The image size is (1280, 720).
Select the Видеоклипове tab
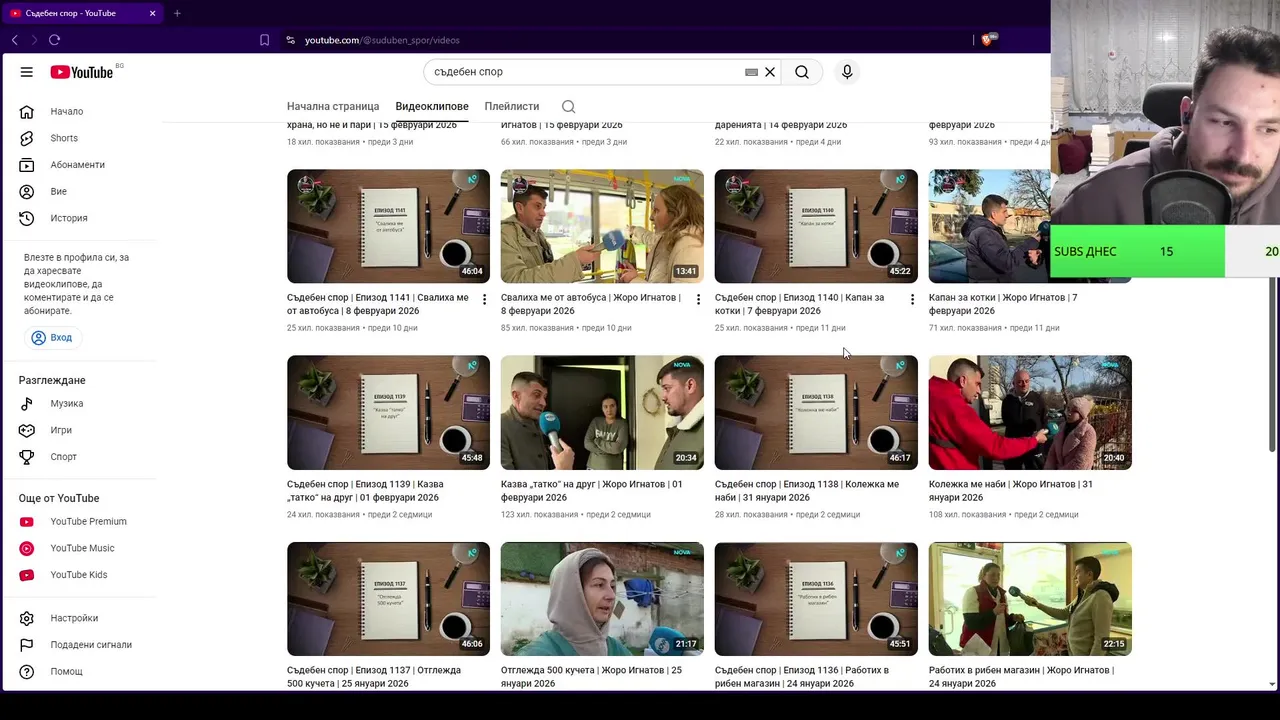click(x=432, y=106)
